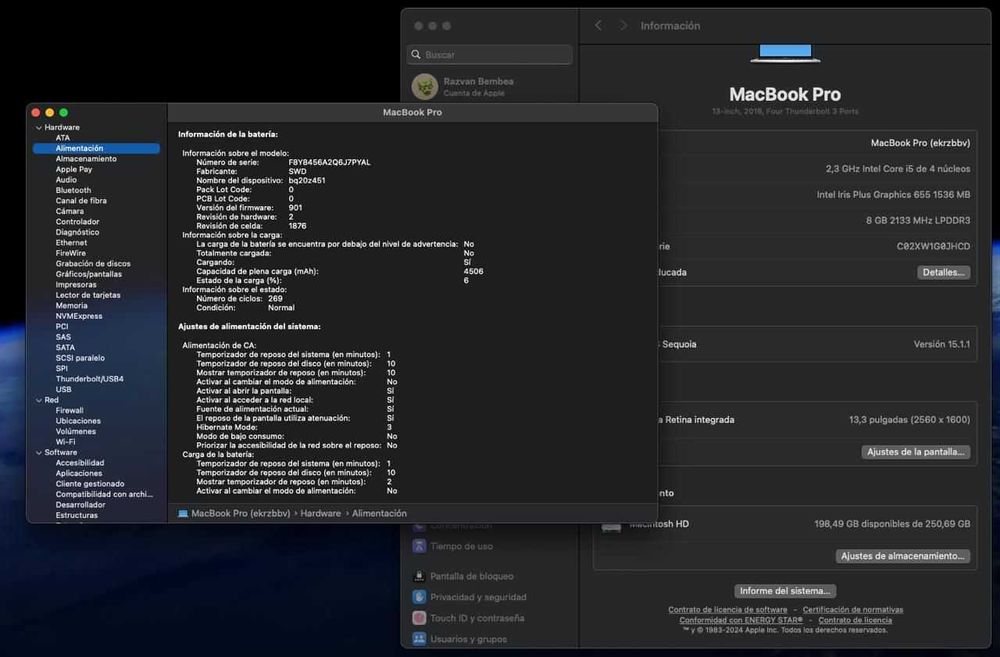The image size is (1000, 657).
Task: Click Hardware in the path bar
Action: click(321, 513)
